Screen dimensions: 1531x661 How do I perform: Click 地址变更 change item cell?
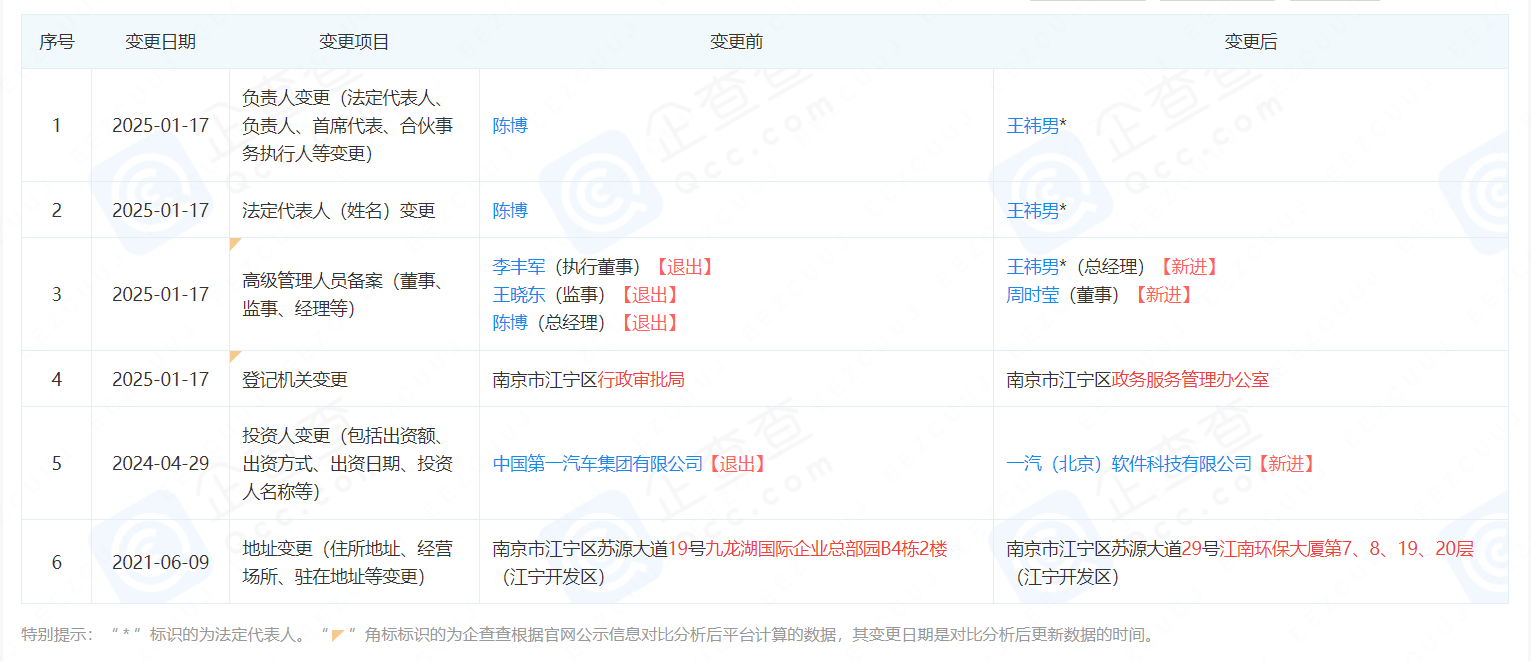[x=355, y=562]
